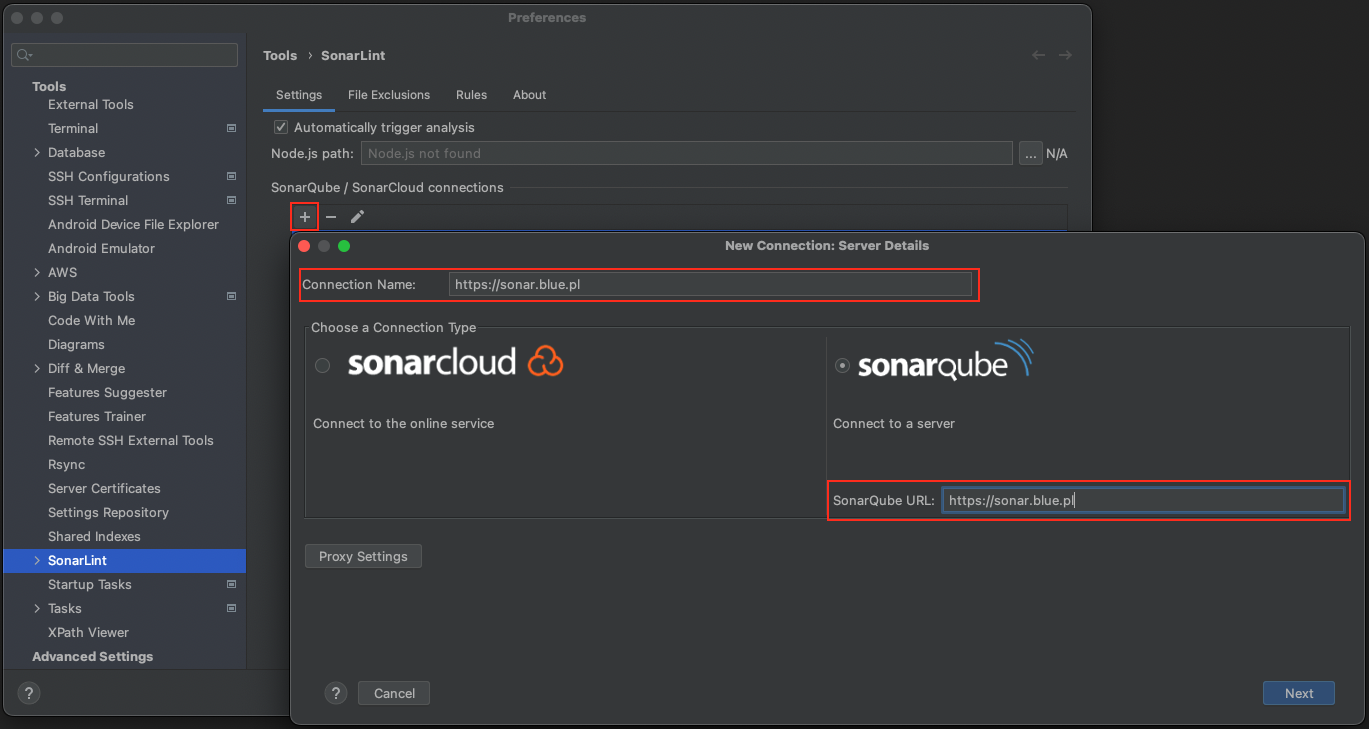
Task: Select the SonarCloud connection type
Action: coord(322,366)
